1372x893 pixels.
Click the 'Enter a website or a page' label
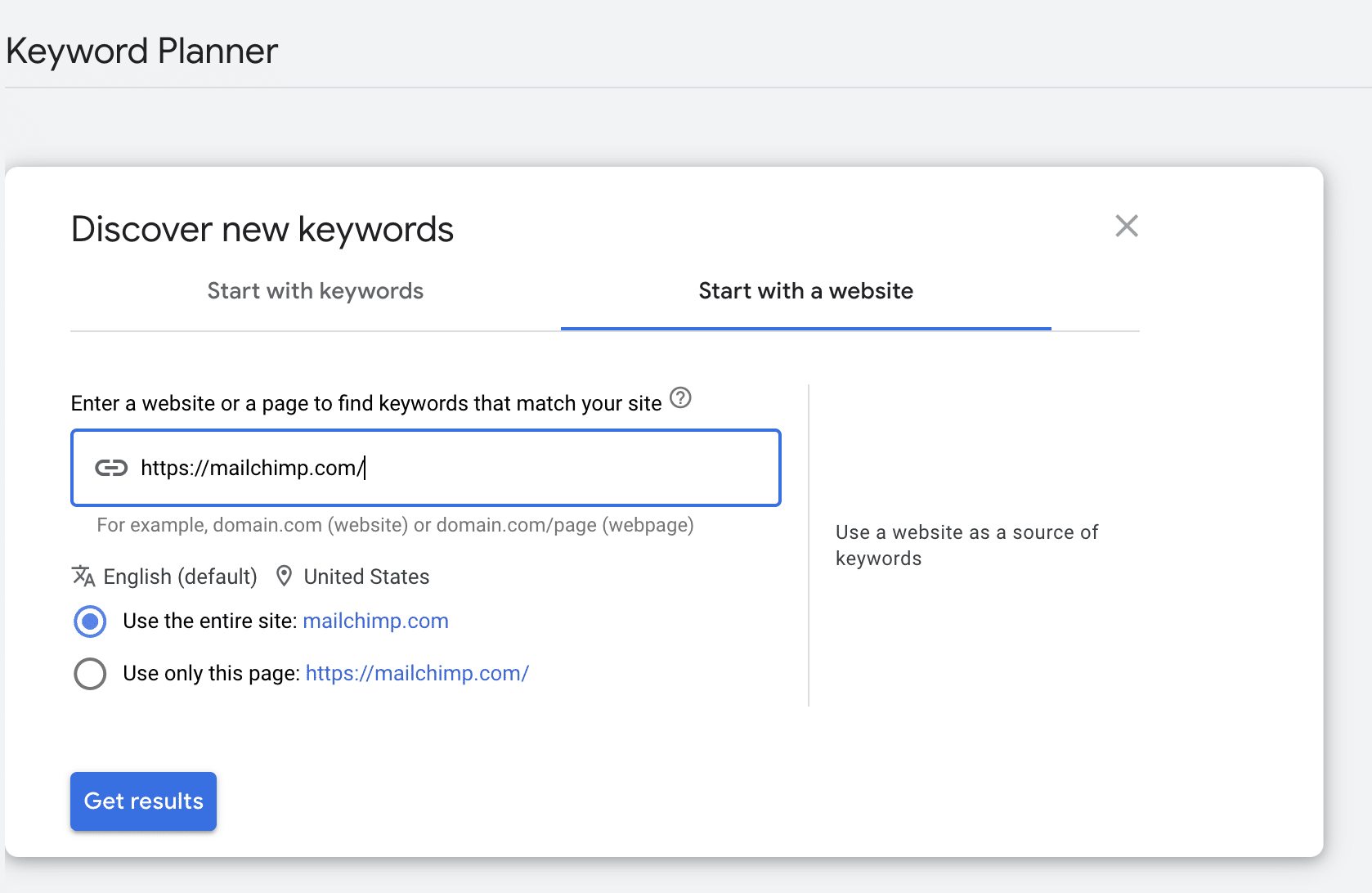(366, 403)
